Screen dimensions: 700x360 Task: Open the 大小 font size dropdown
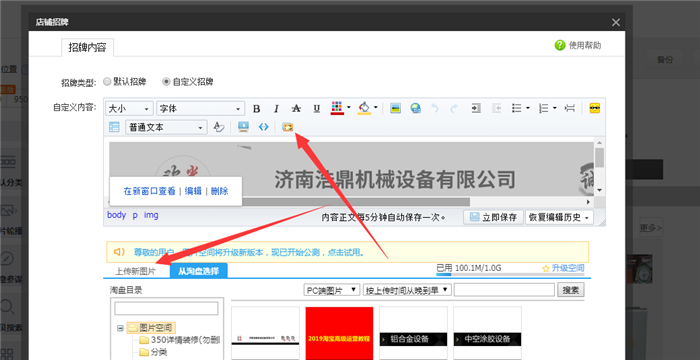point(129,109)
